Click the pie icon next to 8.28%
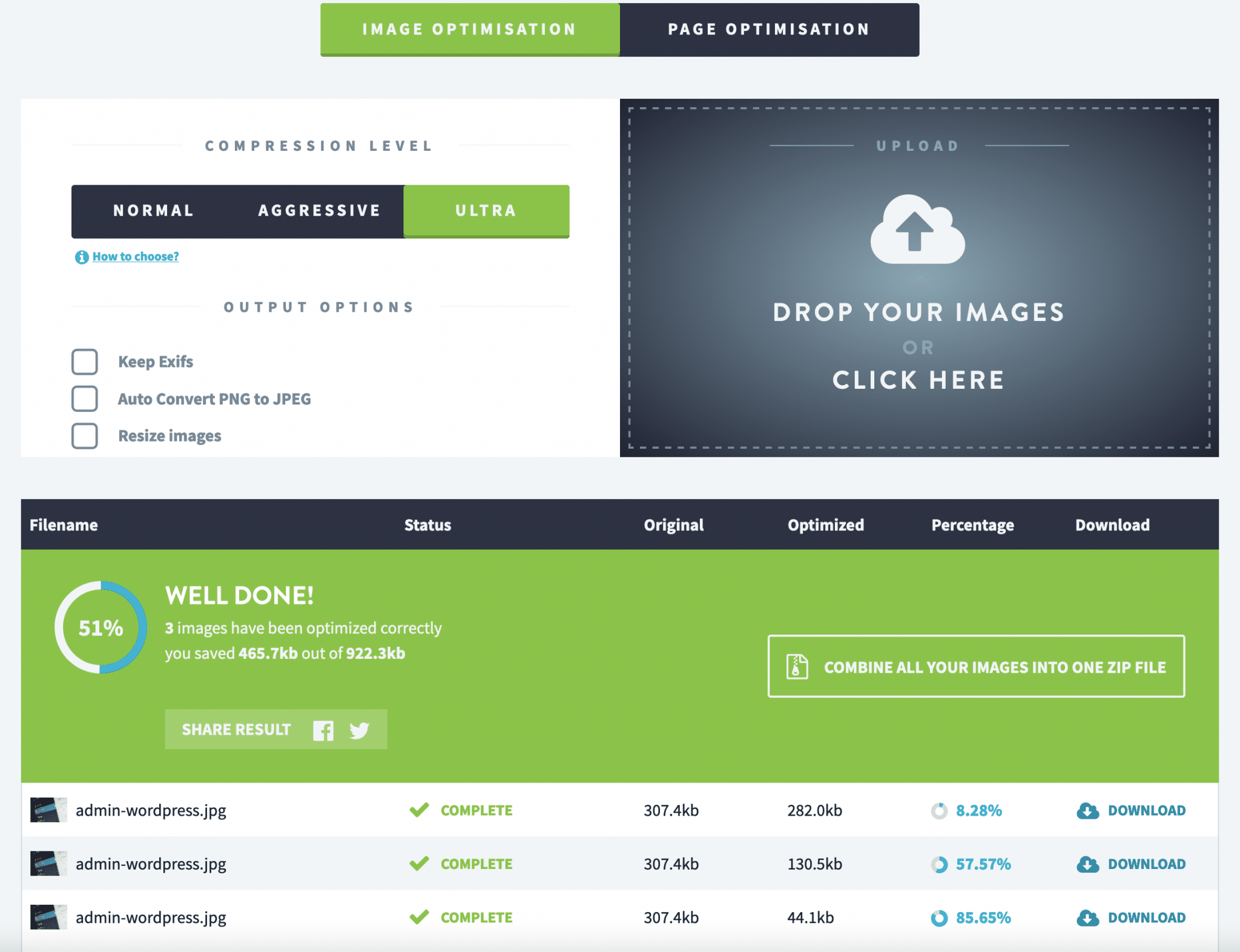The width and height of the screenshot is (1240, 952). [939, 810]
